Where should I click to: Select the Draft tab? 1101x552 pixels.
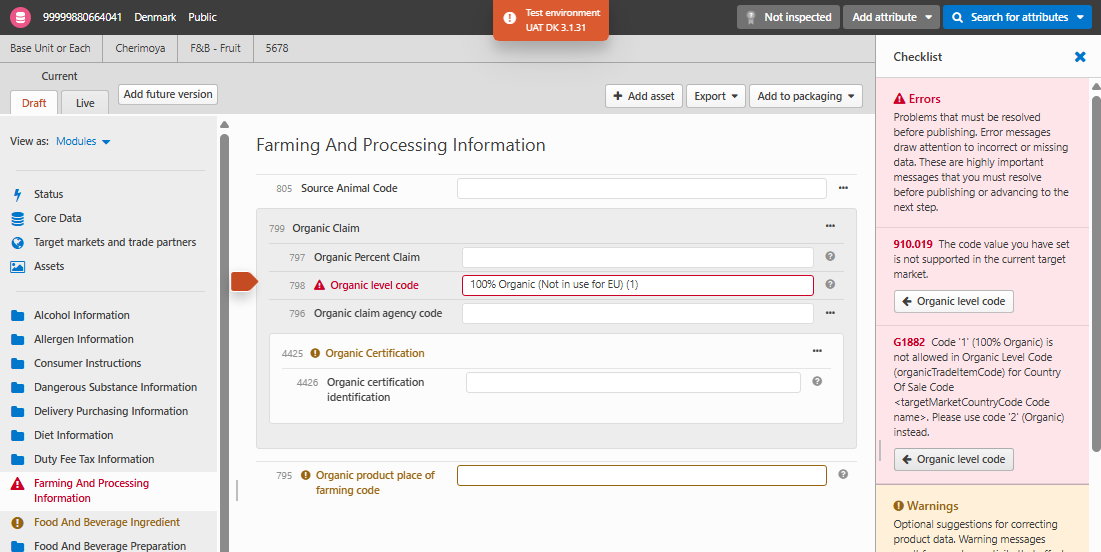(x=34, y=103)
